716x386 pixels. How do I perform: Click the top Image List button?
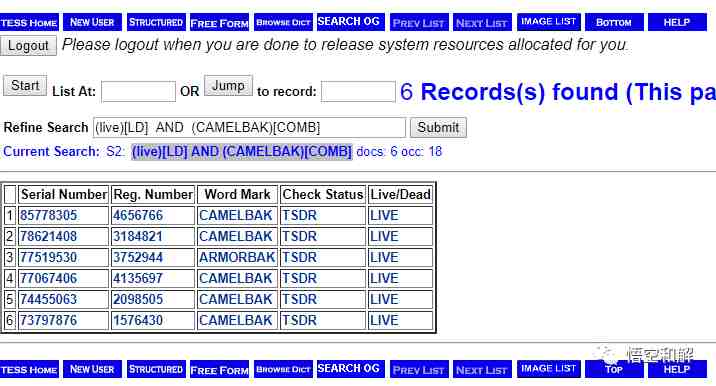548,21
